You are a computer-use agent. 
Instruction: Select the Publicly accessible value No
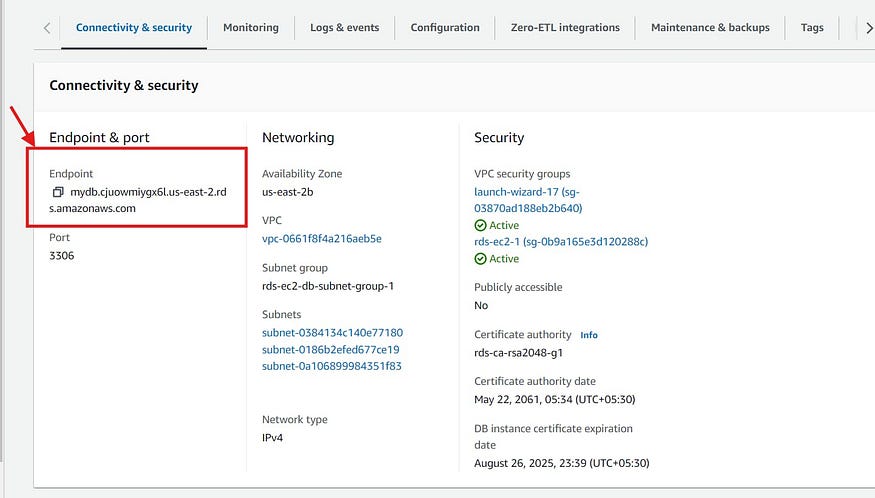pyautogui.click(x=481, y=305)
